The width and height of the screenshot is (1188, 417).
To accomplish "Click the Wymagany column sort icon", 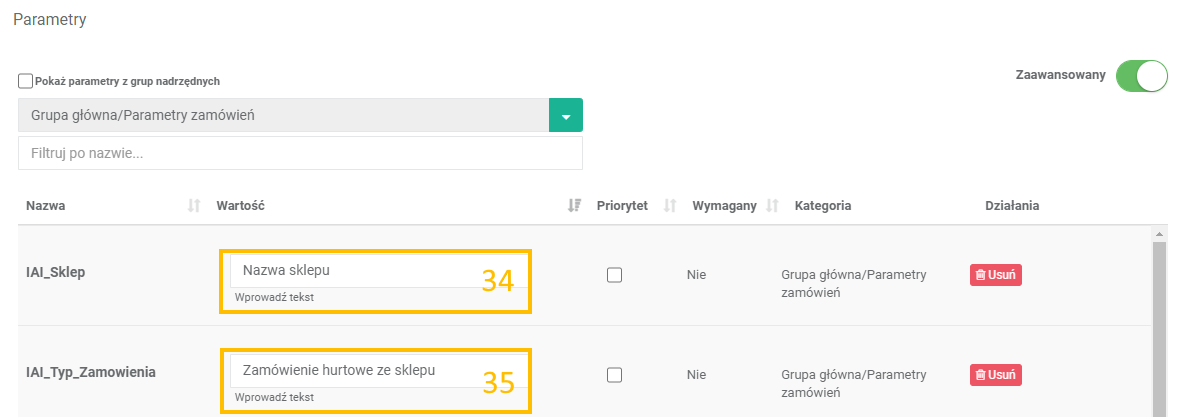I will point(772,206).
